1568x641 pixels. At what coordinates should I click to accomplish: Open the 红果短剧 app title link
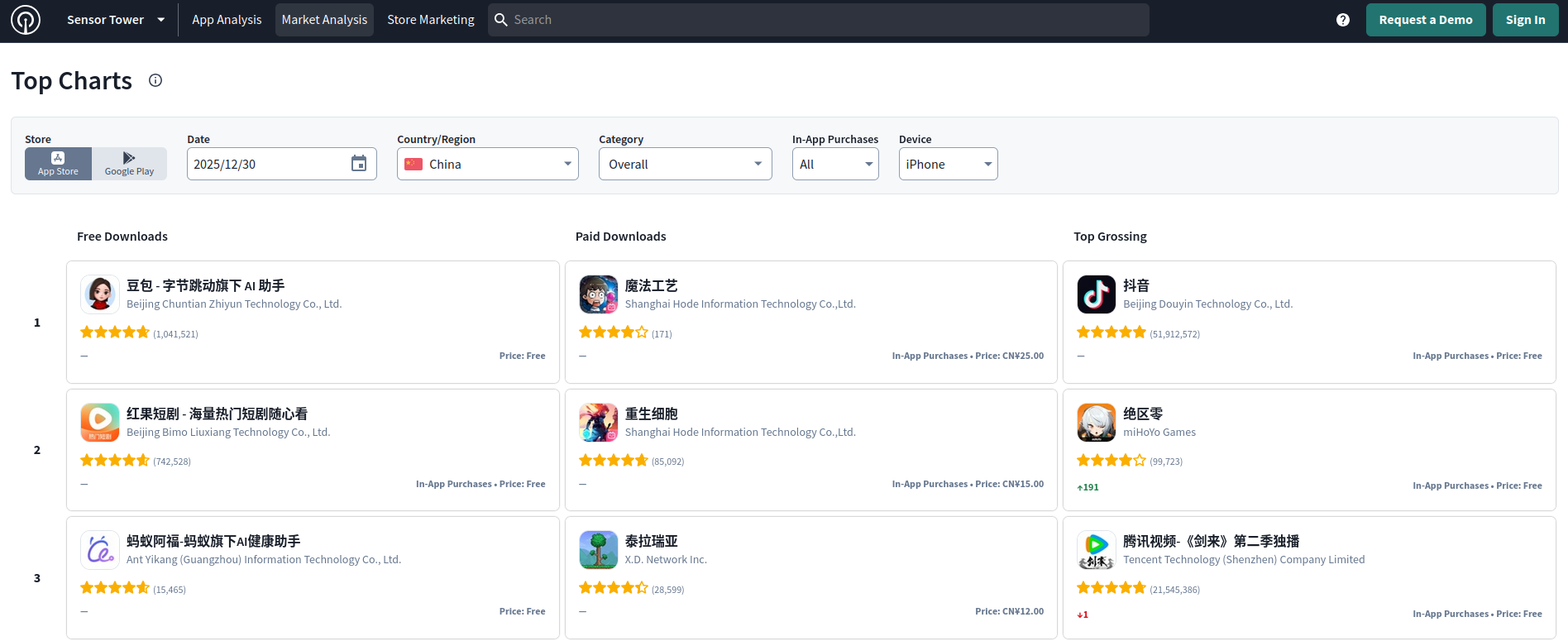coord(217,414)
